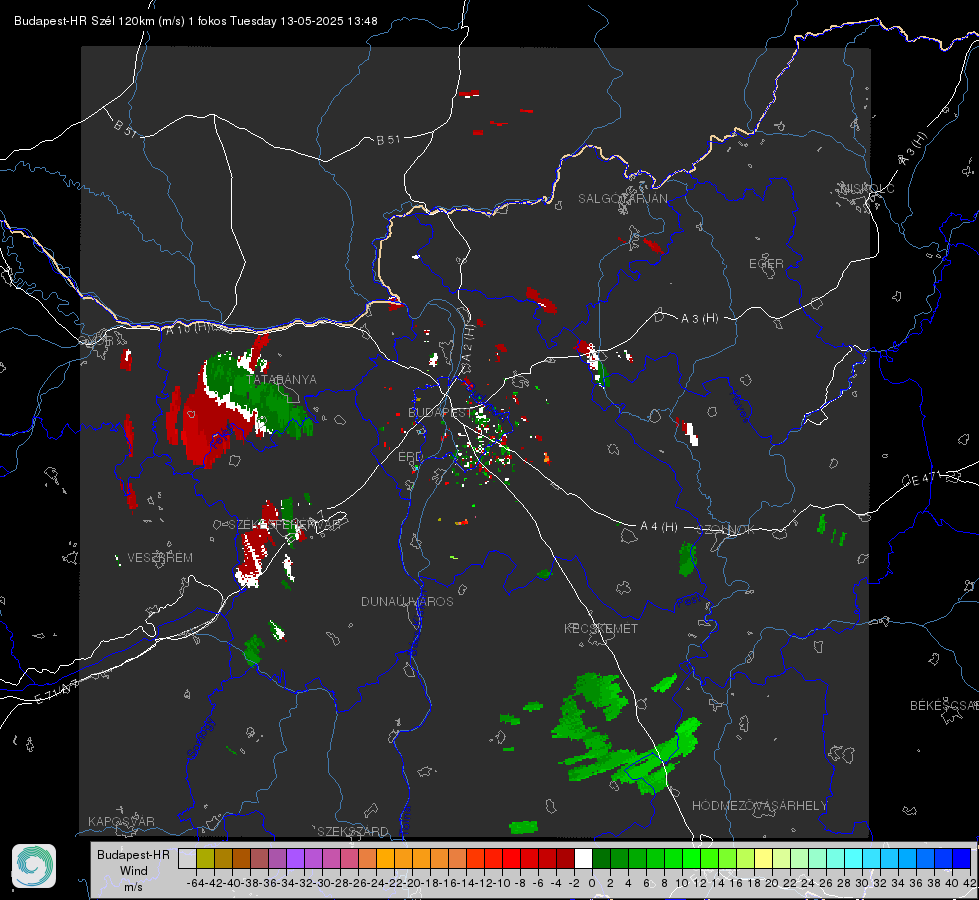Pick the pale yellow legend swatch
979x900 pixels.
coord(764,858)
